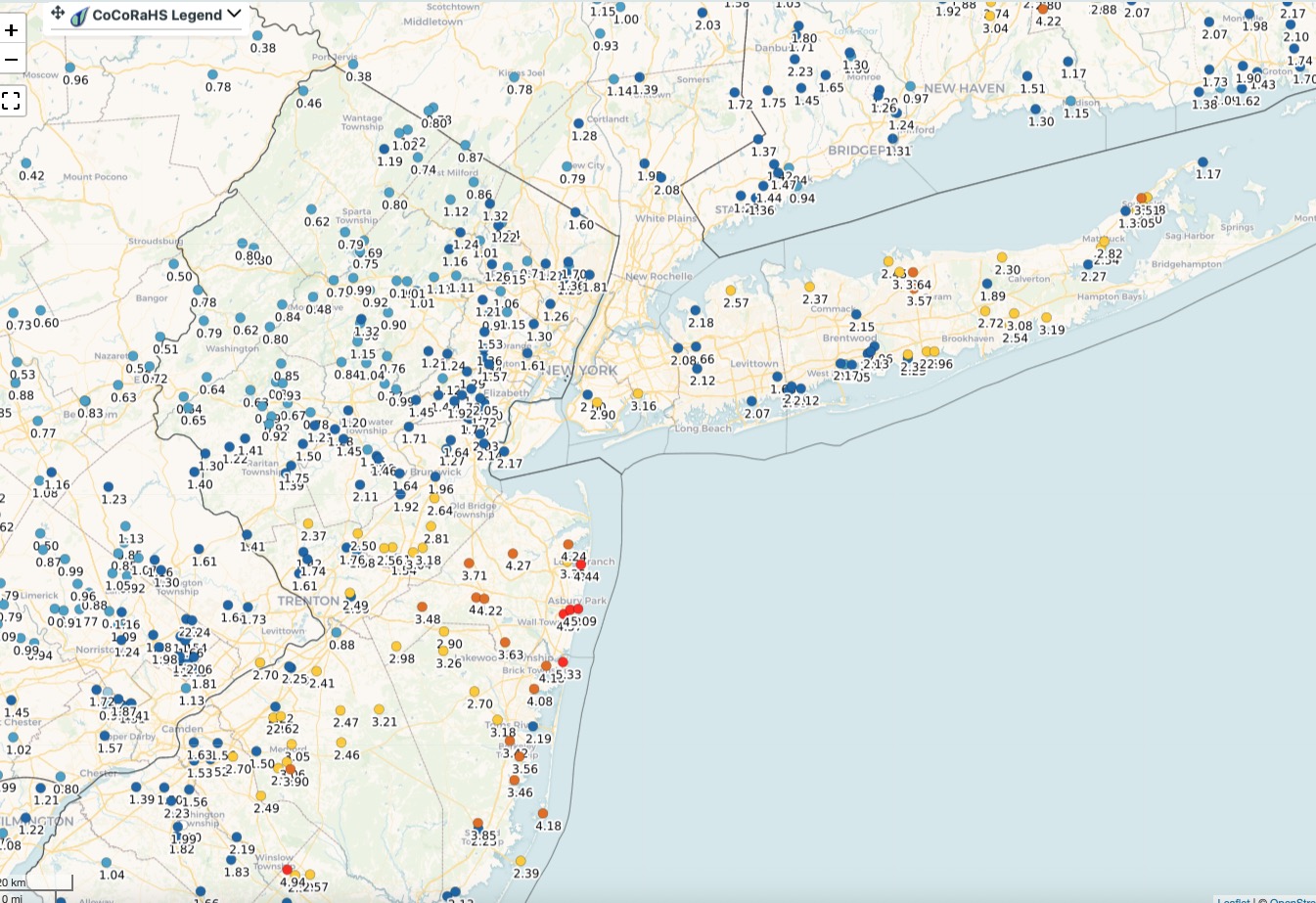
Task: Click the 3.16 marker near New York
Action: 637,393
